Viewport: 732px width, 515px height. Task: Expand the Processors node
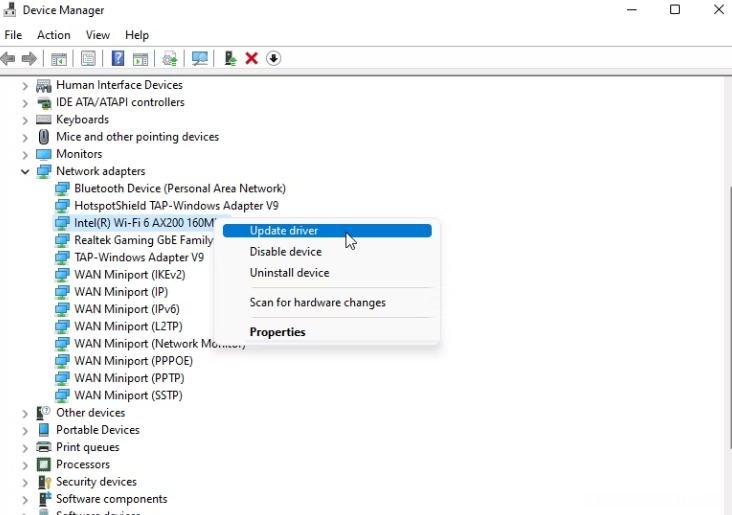pos(25,465)
